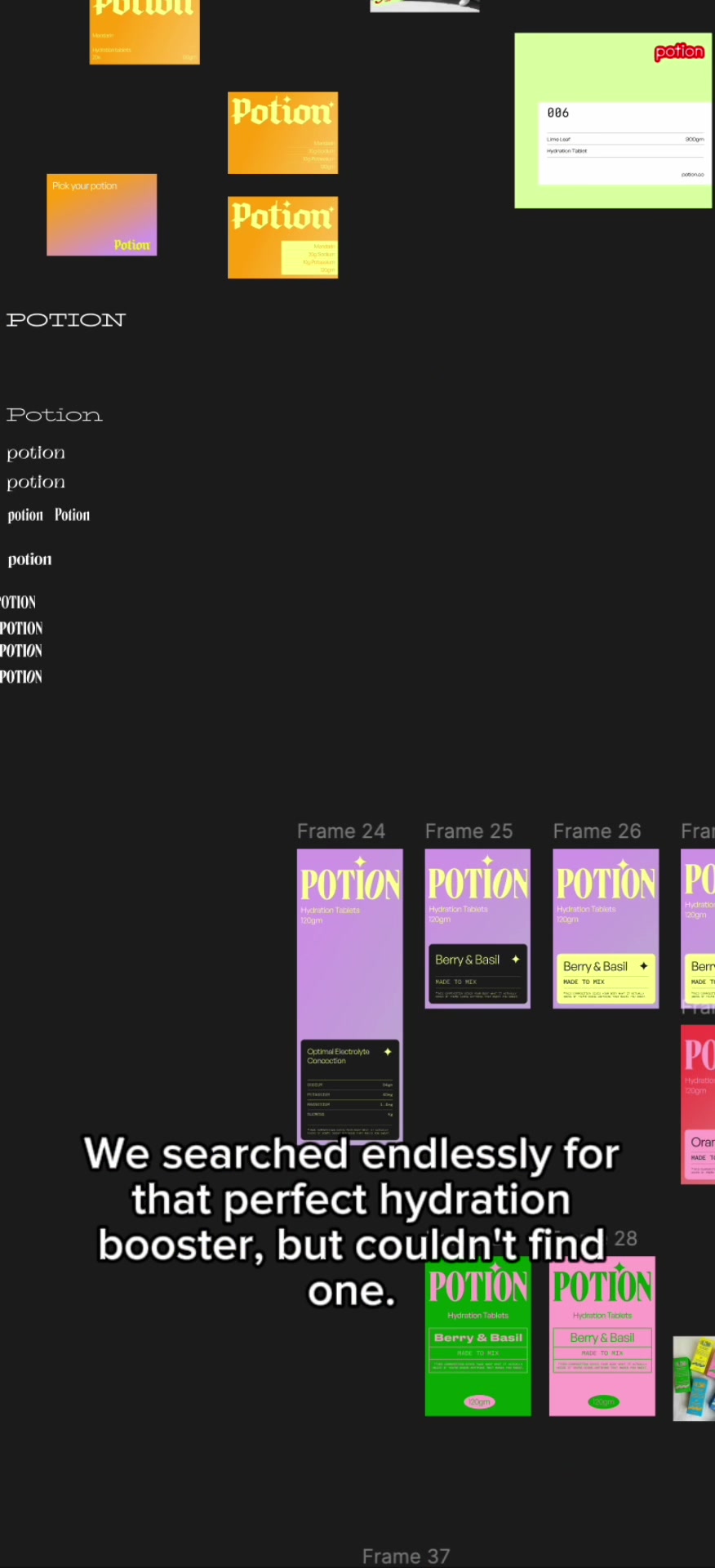Screen dimensions: 715x1568
Task: Click the wide uppercase POTION wordmark text
Action: (66, 320)
